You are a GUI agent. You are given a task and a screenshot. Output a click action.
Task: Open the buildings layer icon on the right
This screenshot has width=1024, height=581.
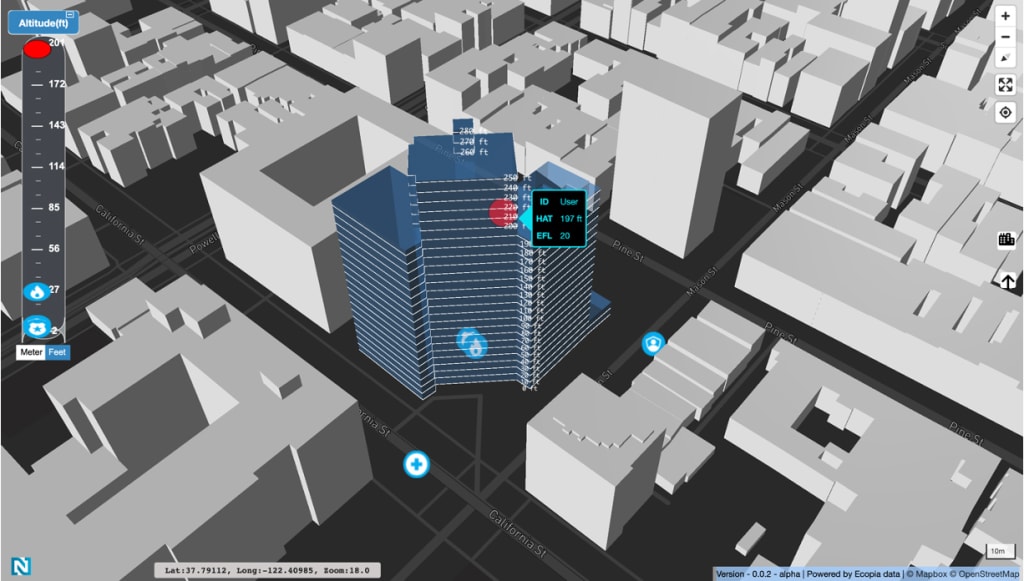(1007, 239)
